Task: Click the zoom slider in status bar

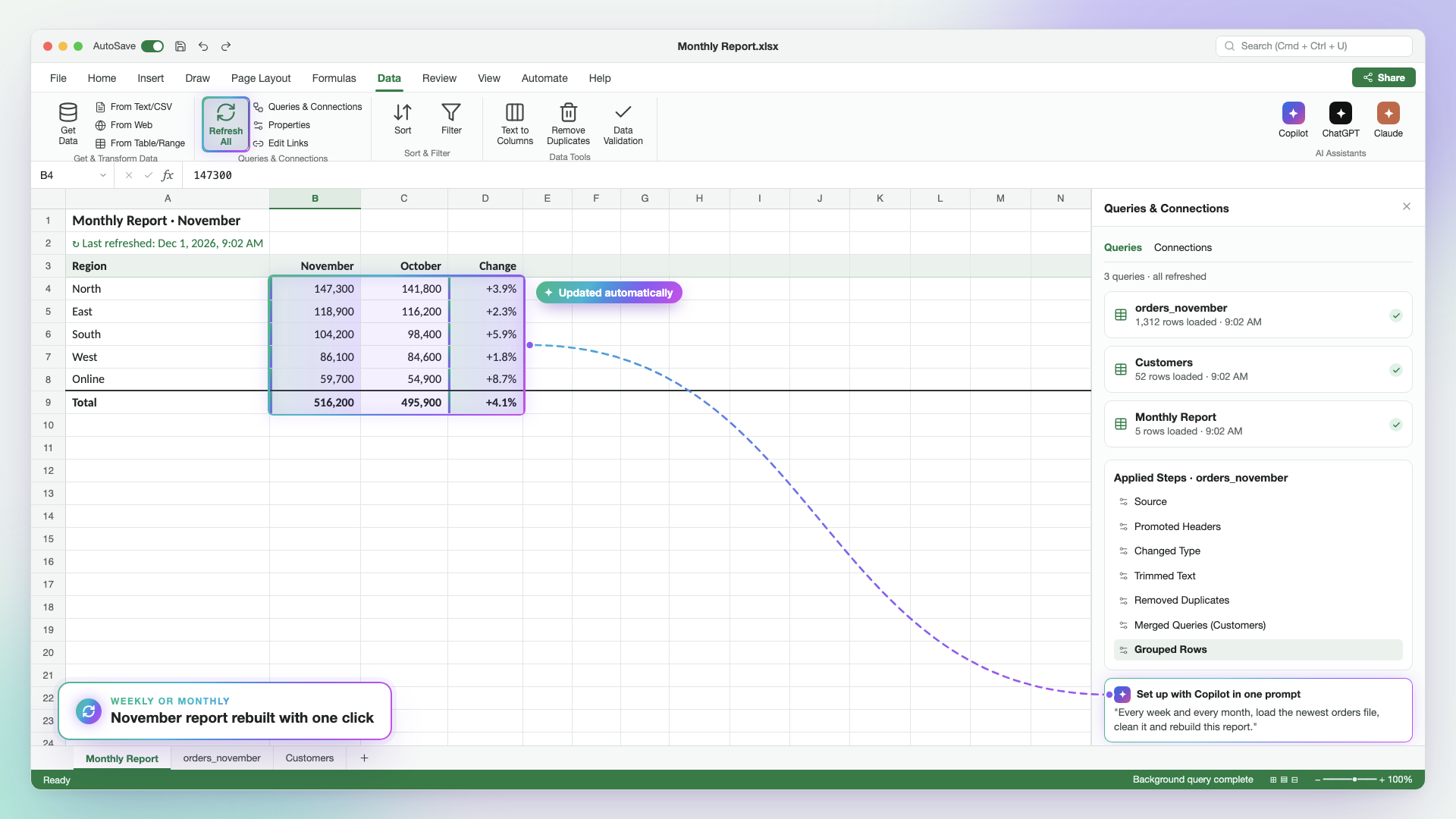Action: point(1350,780)
